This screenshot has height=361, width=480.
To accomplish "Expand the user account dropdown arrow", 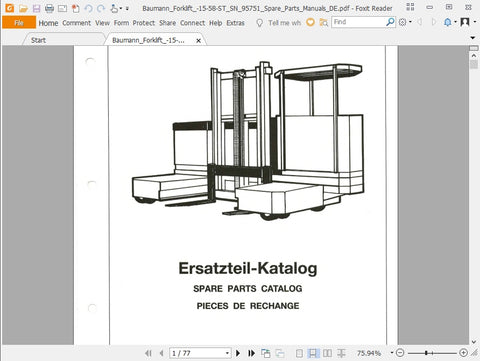I will [475, 22].
